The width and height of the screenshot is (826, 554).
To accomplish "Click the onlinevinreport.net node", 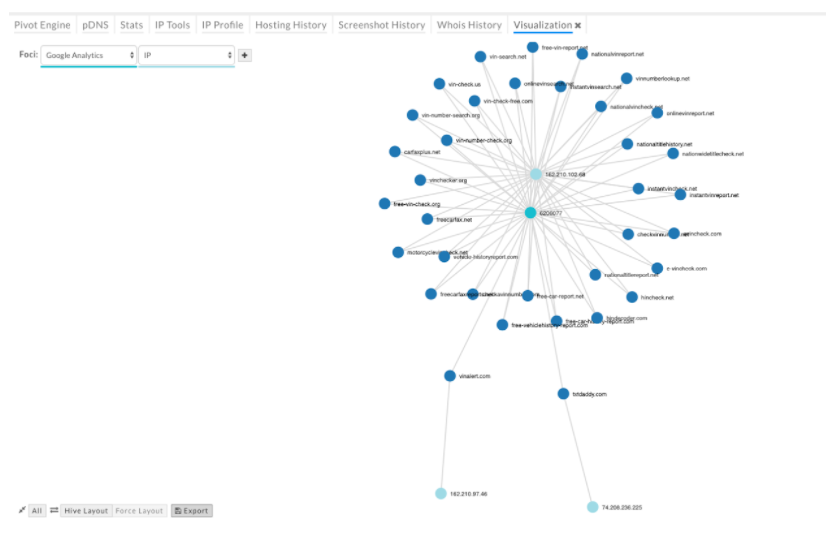I will tap(657, 113).
